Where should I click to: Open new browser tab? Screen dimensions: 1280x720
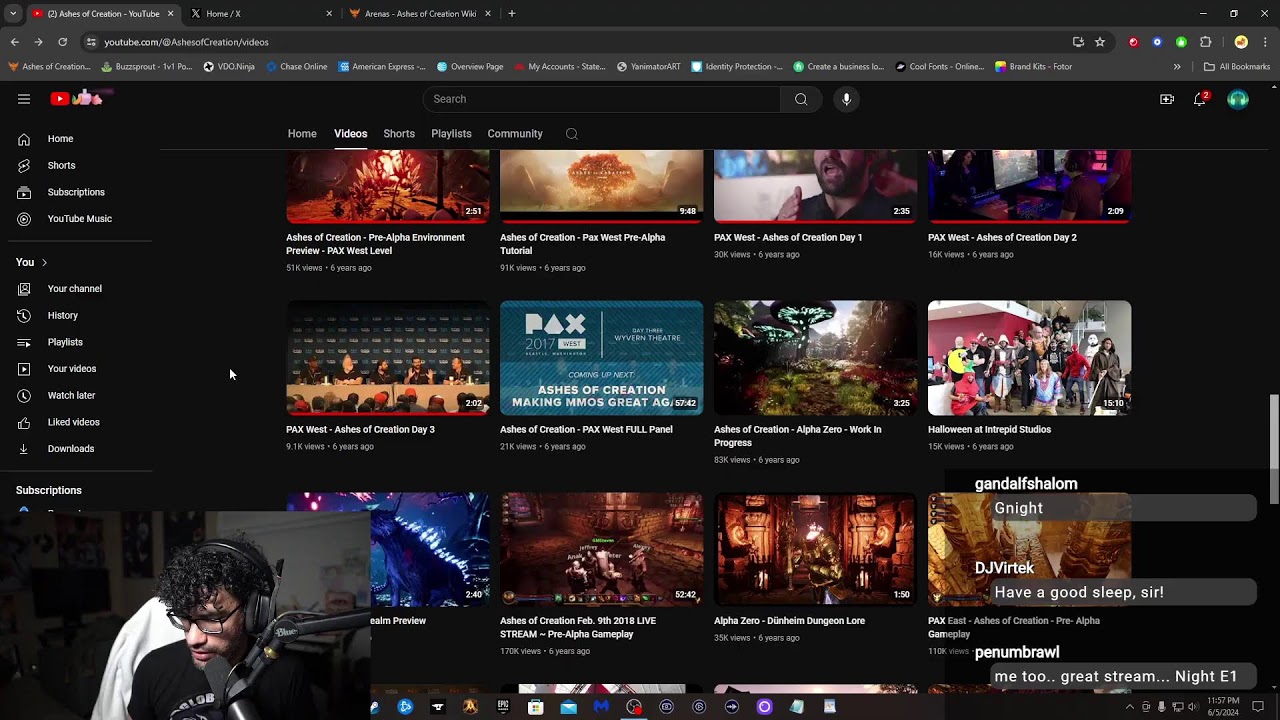(x=512, y=14)
